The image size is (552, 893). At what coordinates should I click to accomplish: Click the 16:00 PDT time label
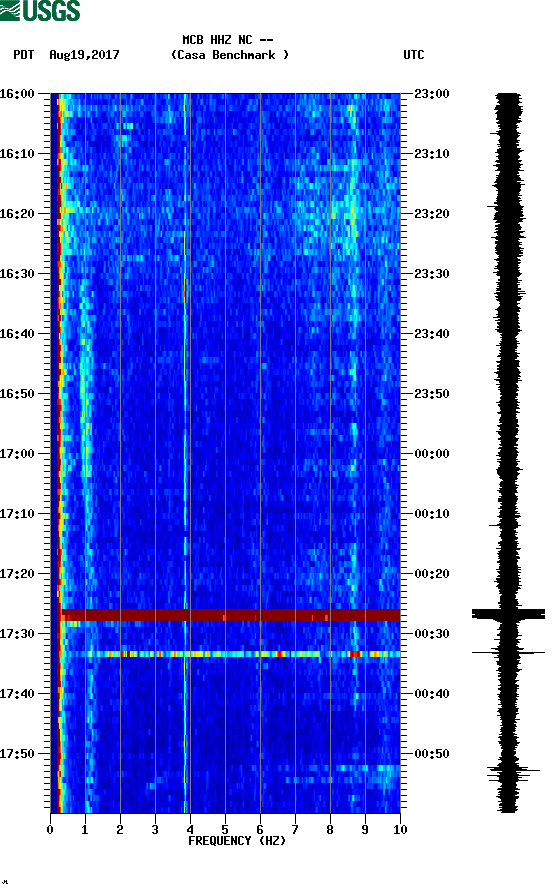17,93
